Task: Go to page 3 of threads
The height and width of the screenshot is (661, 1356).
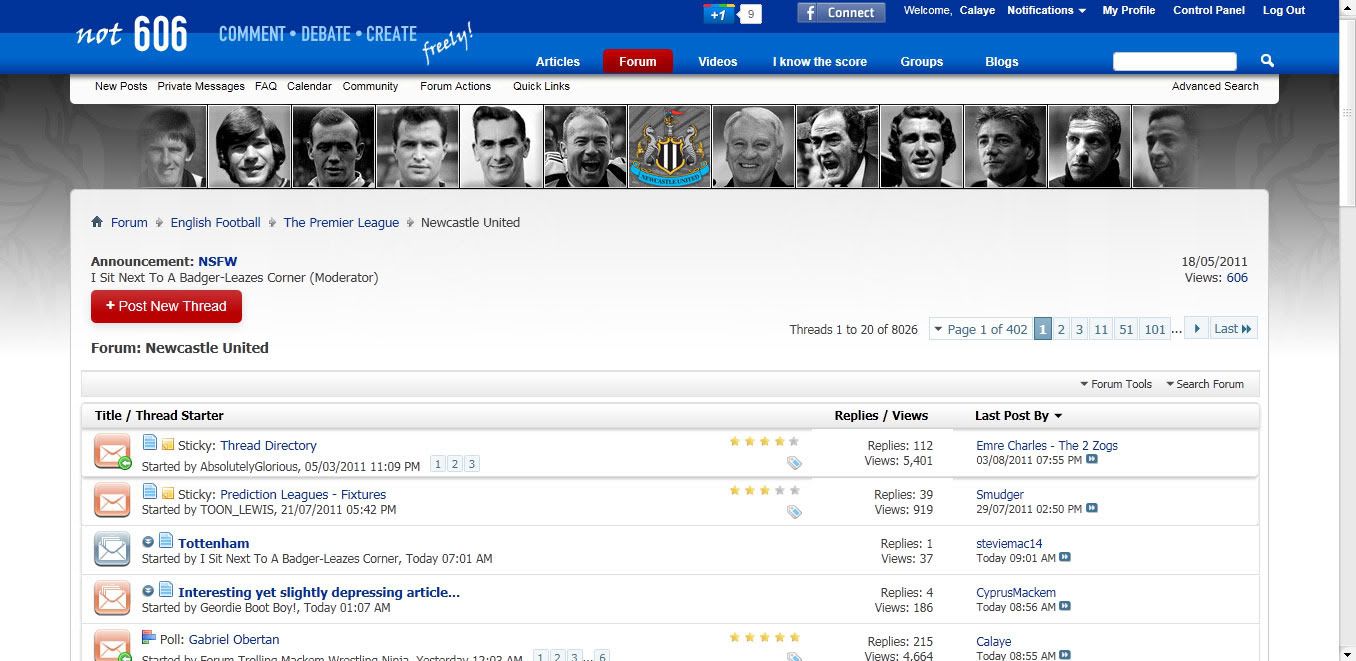Action: coord(1079,329)
